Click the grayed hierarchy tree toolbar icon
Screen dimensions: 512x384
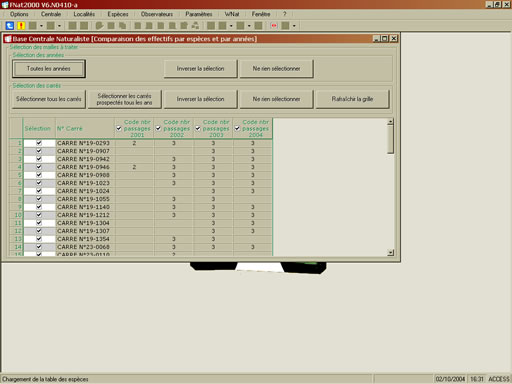click(195, 25)
